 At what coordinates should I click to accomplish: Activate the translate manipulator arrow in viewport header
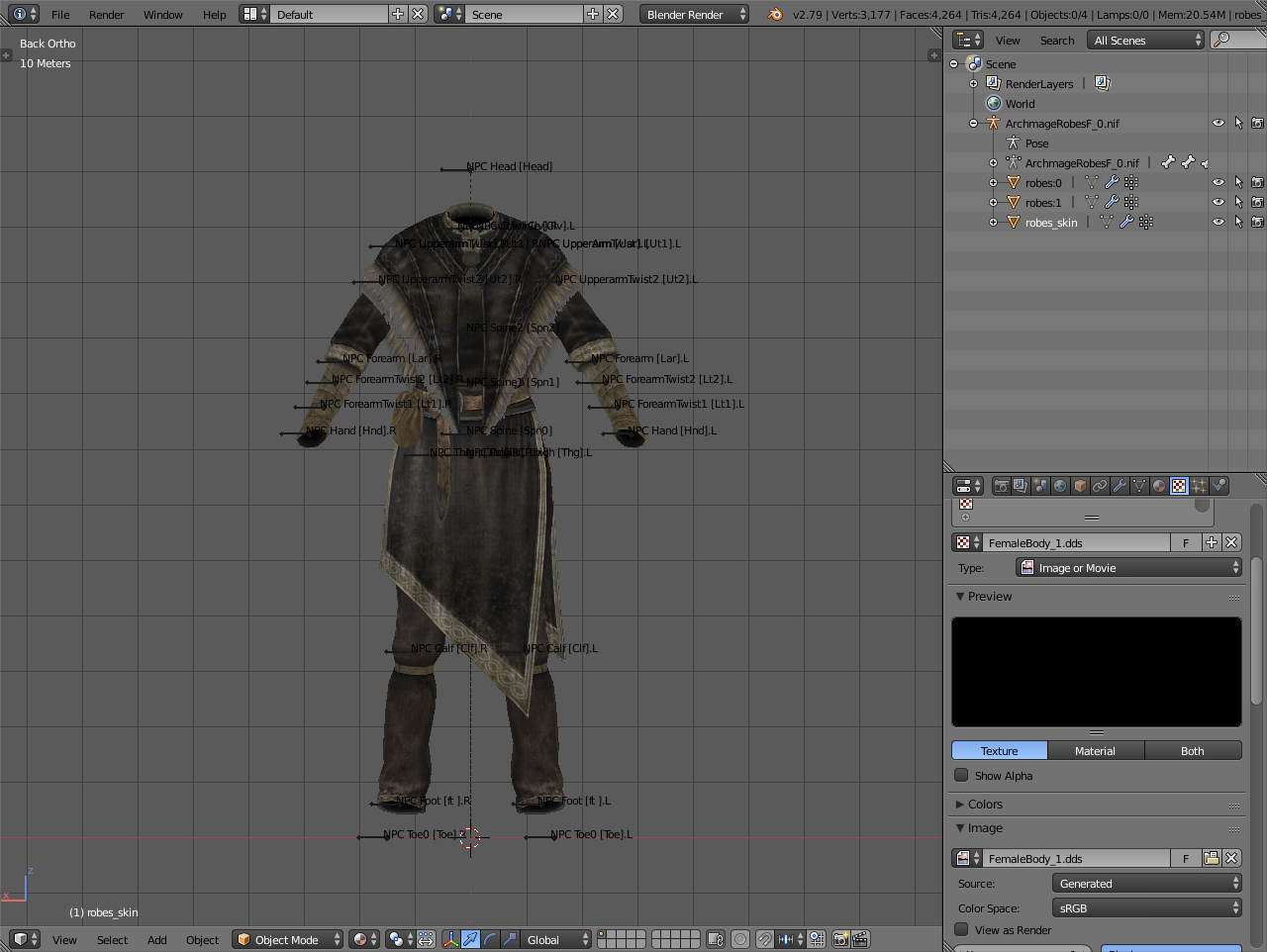click(x=470, y=939)
